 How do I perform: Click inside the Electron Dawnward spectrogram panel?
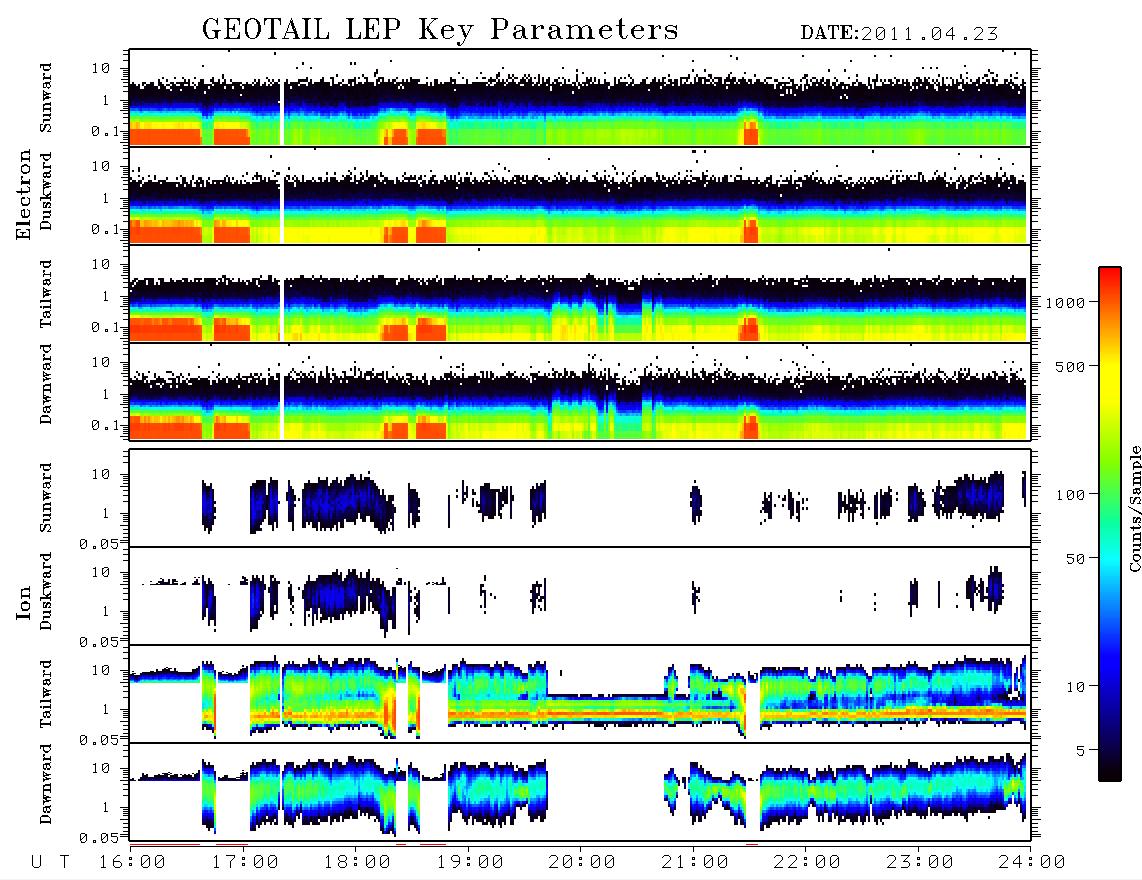pyautogui.click(x=580, y=391)
